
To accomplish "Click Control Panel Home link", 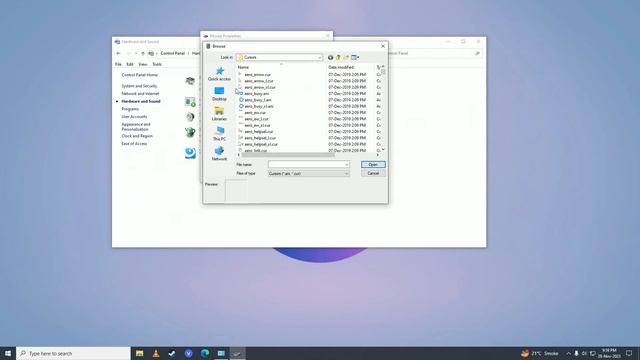I will pos(140,75).
